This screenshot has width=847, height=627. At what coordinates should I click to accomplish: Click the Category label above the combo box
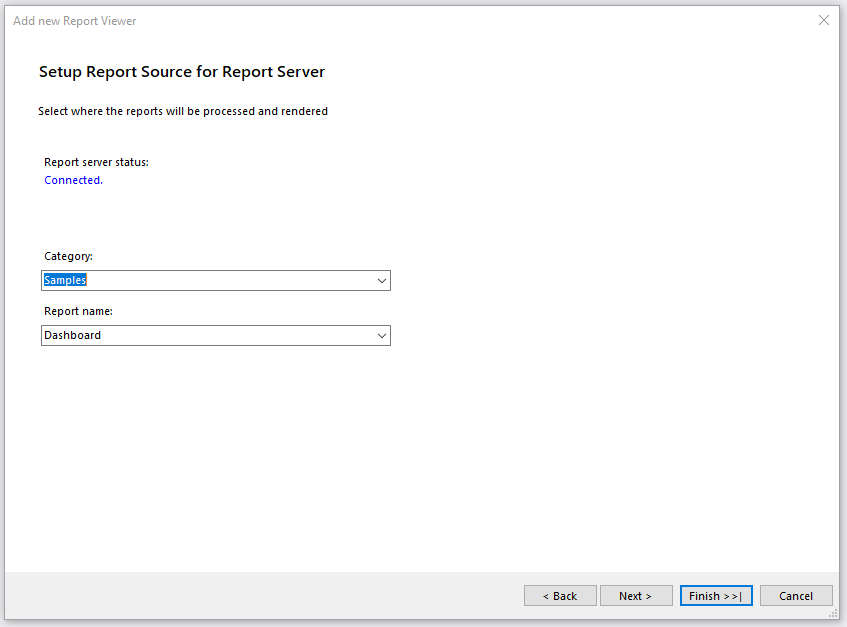pyautogui.click(x=68, y=256)
